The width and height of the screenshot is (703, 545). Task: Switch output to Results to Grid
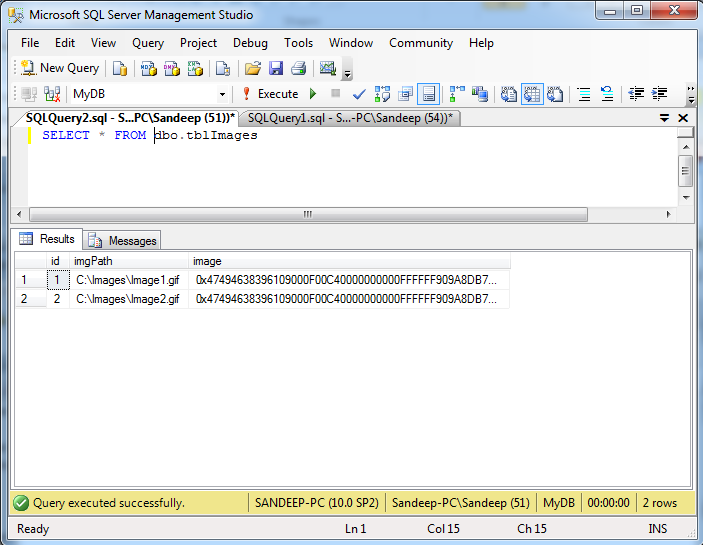532,94
